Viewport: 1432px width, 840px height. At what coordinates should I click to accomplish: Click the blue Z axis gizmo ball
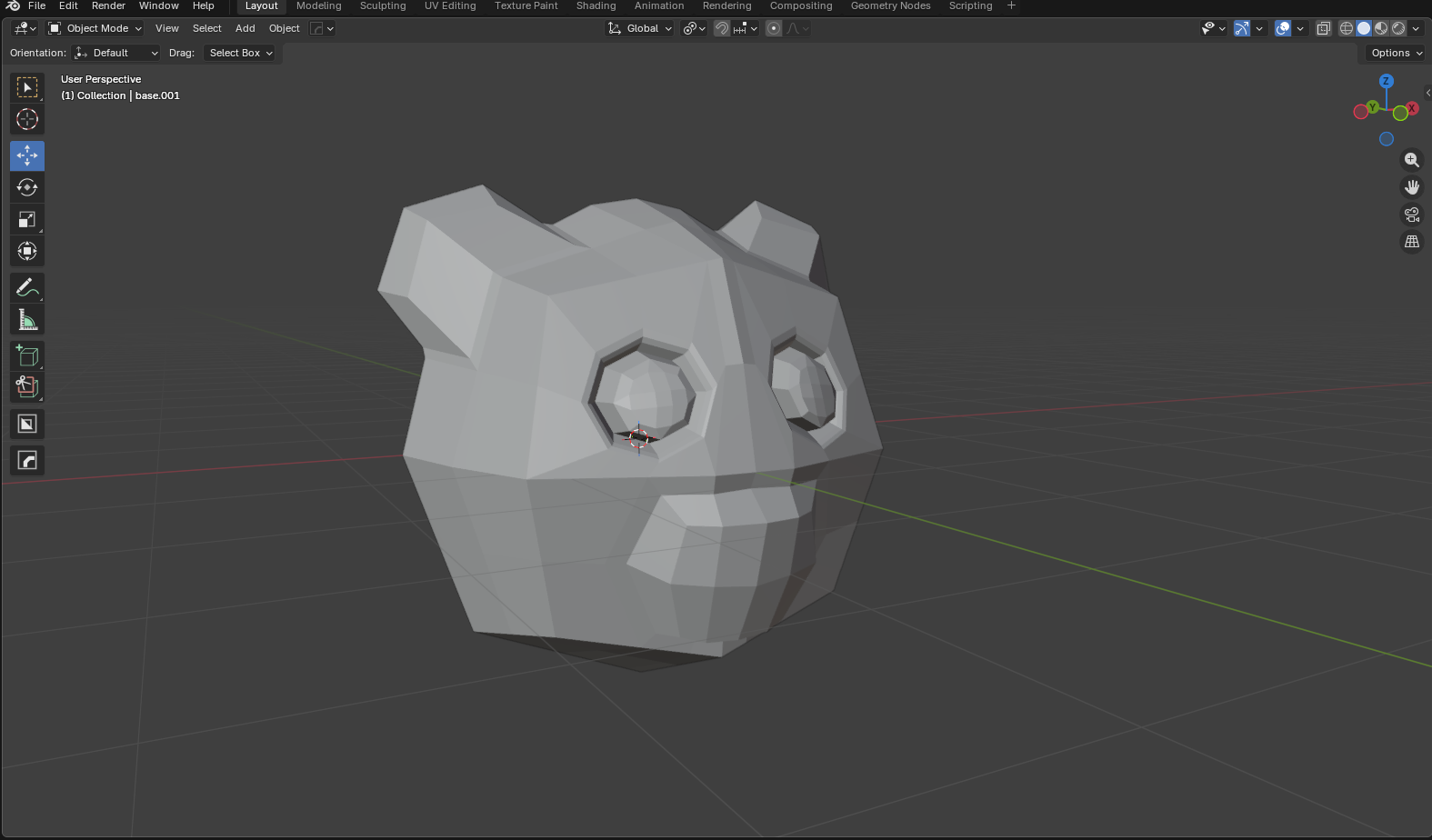point(1387,81)
